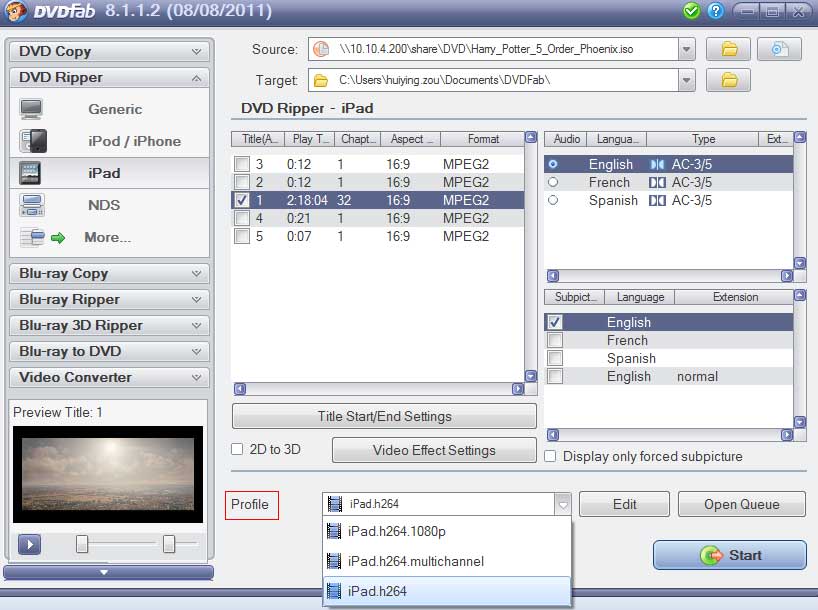Image resolution: width=818 pixels, height=610 pixels.
Task: Click the Edit profile button
Action: pyautogui.click(x=624, y=504)
